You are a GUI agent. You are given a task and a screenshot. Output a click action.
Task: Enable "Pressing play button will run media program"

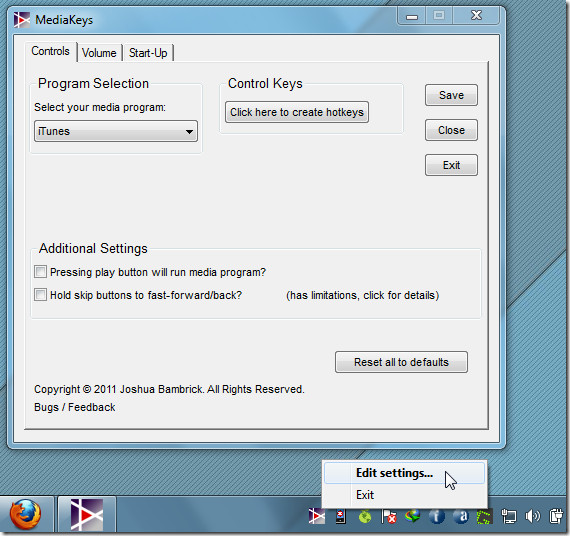40,272
